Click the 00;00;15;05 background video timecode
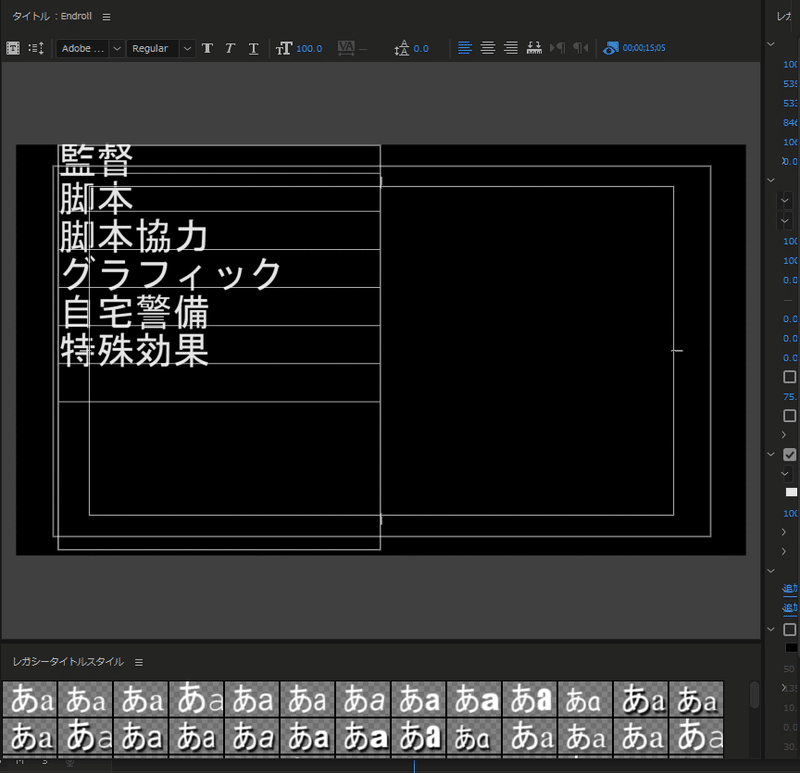 pos(644,48)
